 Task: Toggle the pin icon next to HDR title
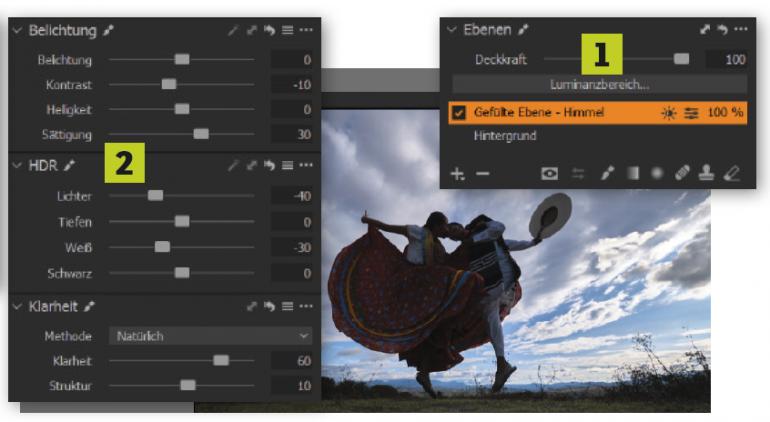click(69, 165)
